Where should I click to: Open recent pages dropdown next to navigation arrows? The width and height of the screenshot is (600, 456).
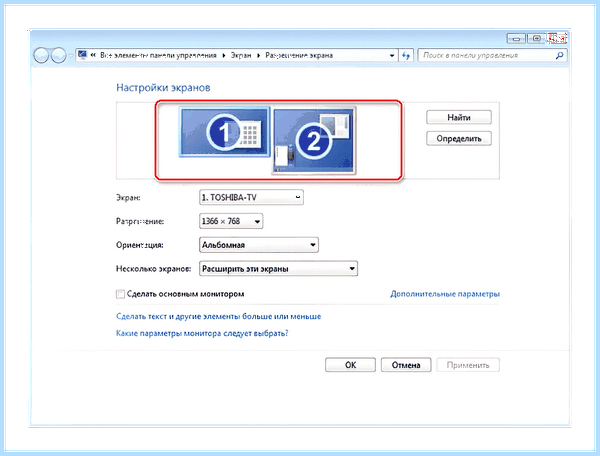click(70, 56)
